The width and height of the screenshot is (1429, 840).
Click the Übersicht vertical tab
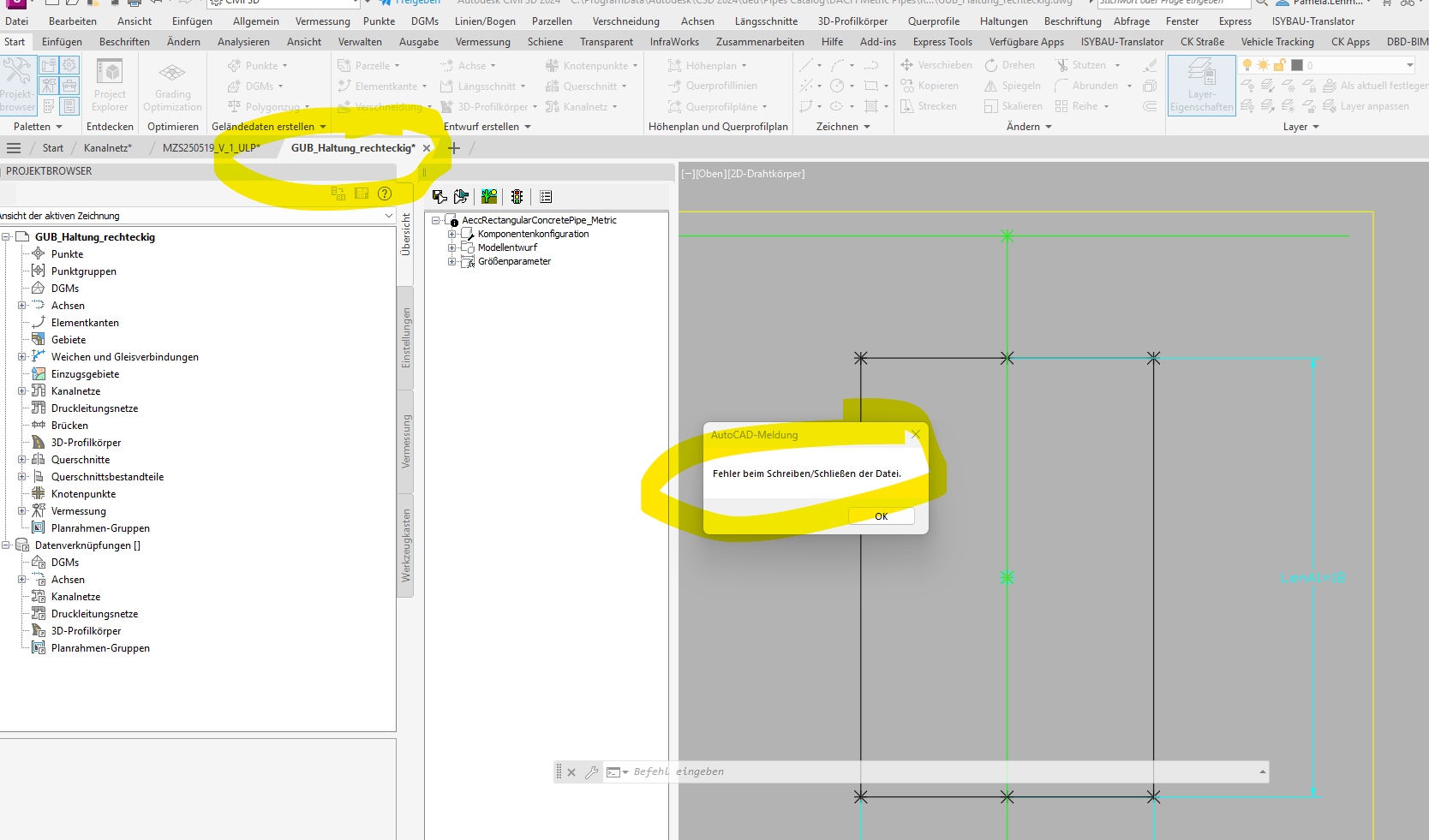tap(406, 234)
